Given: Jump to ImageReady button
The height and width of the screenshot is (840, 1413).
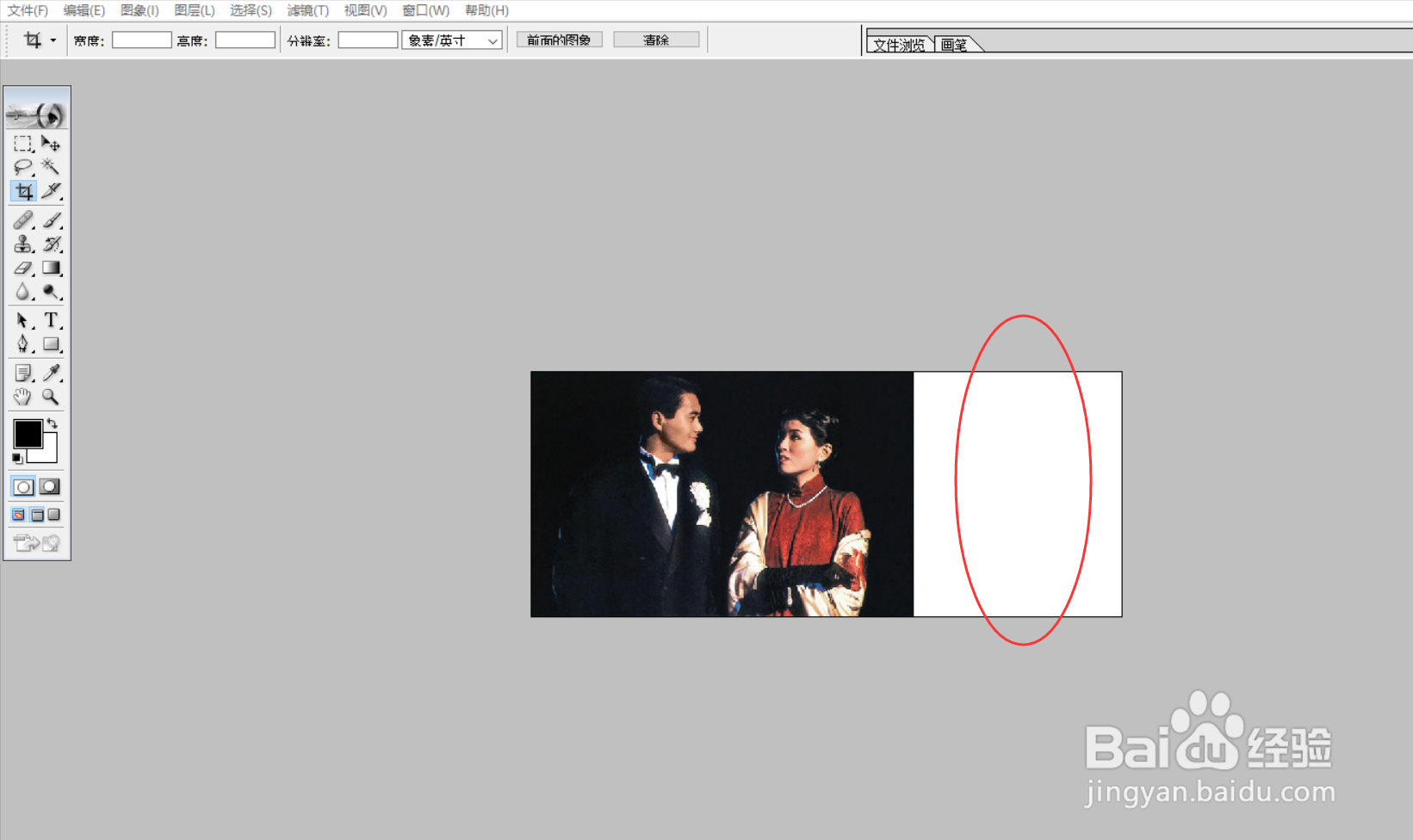Looking at the screenshot, I should pos(37,543).
